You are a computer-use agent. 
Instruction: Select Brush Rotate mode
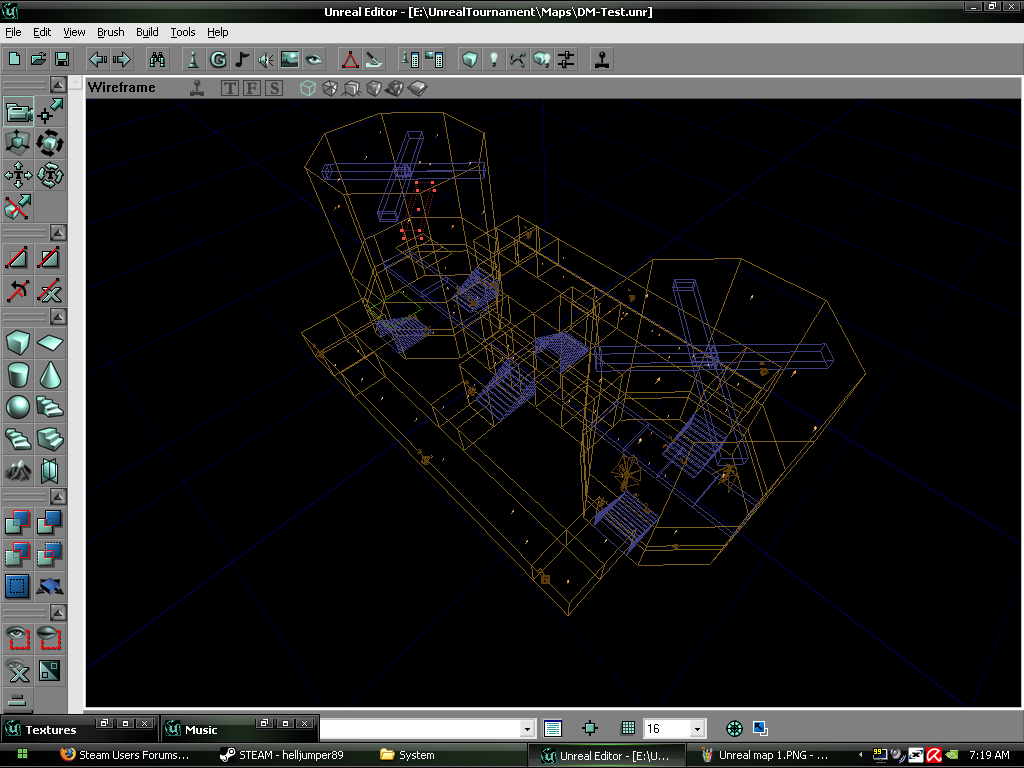tap(50, 144)
